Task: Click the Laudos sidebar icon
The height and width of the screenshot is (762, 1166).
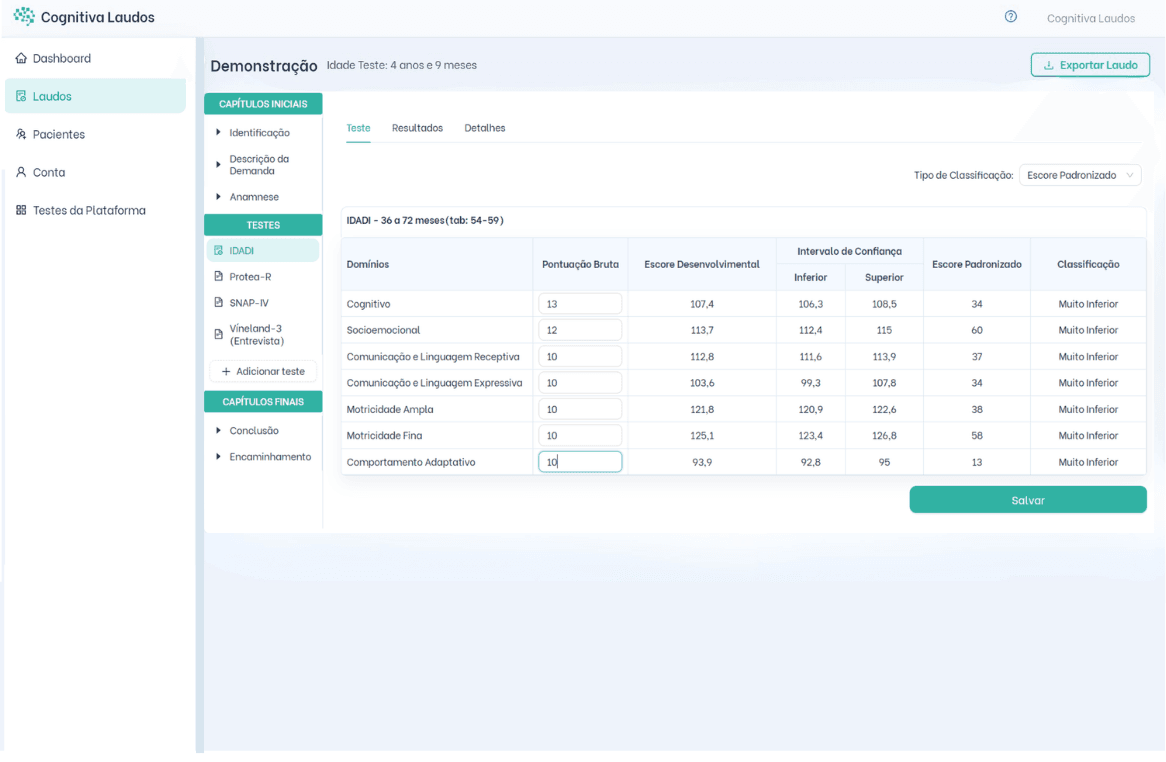Action: 21,96
